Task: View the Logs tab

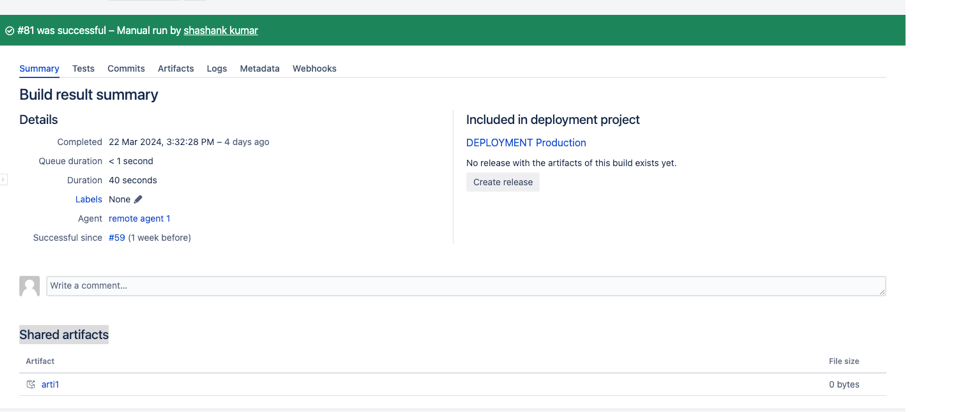Action: pos(217,69)
